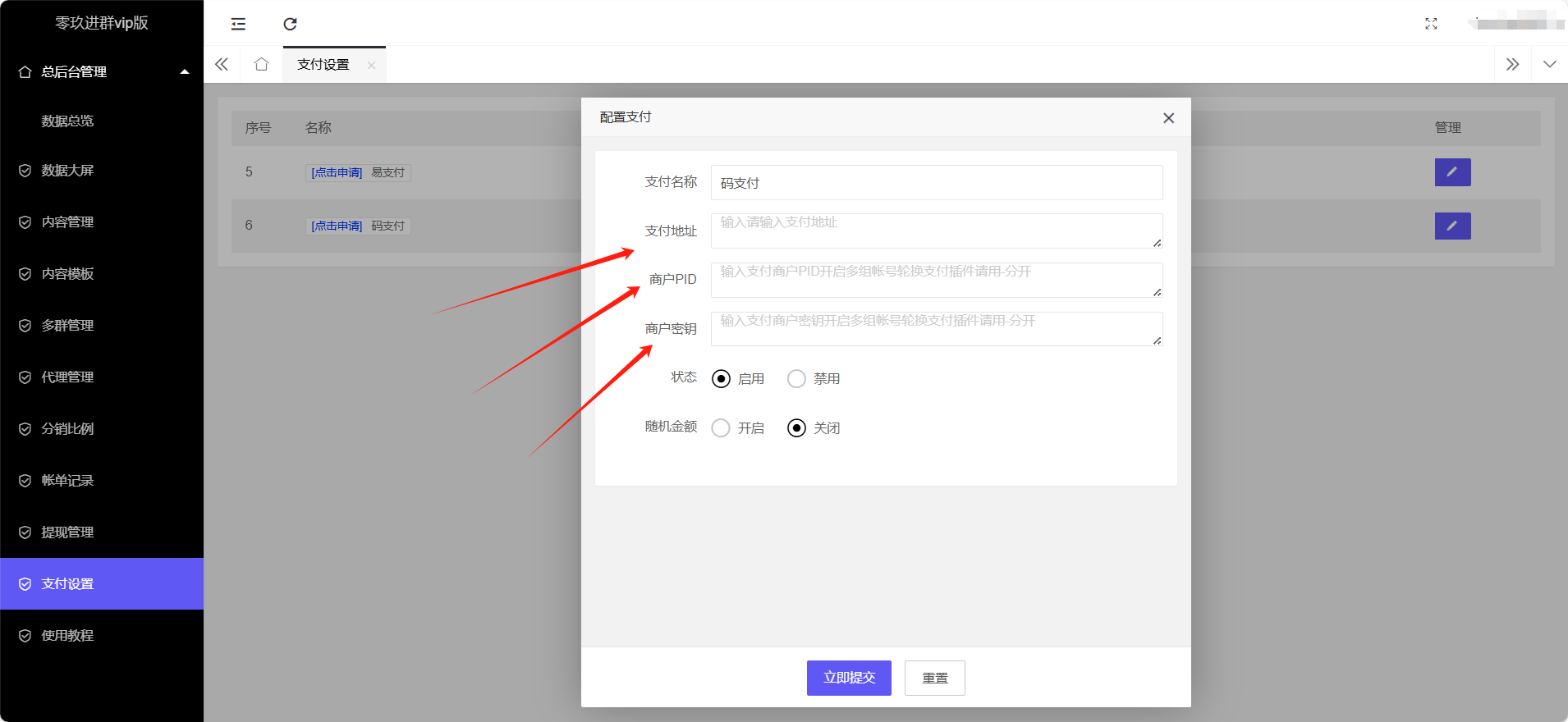Focus the 支付名称 input field
Image resolution: width=1568 pixels, height=722 pixels.
pyautogui.click(x=937, y=182)
